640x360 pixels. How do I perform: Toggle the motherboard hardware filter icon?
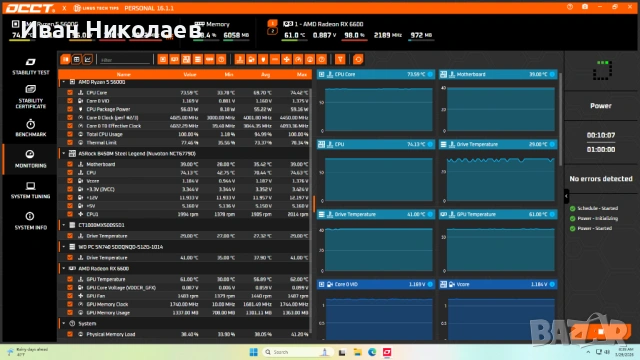[186, 60]
